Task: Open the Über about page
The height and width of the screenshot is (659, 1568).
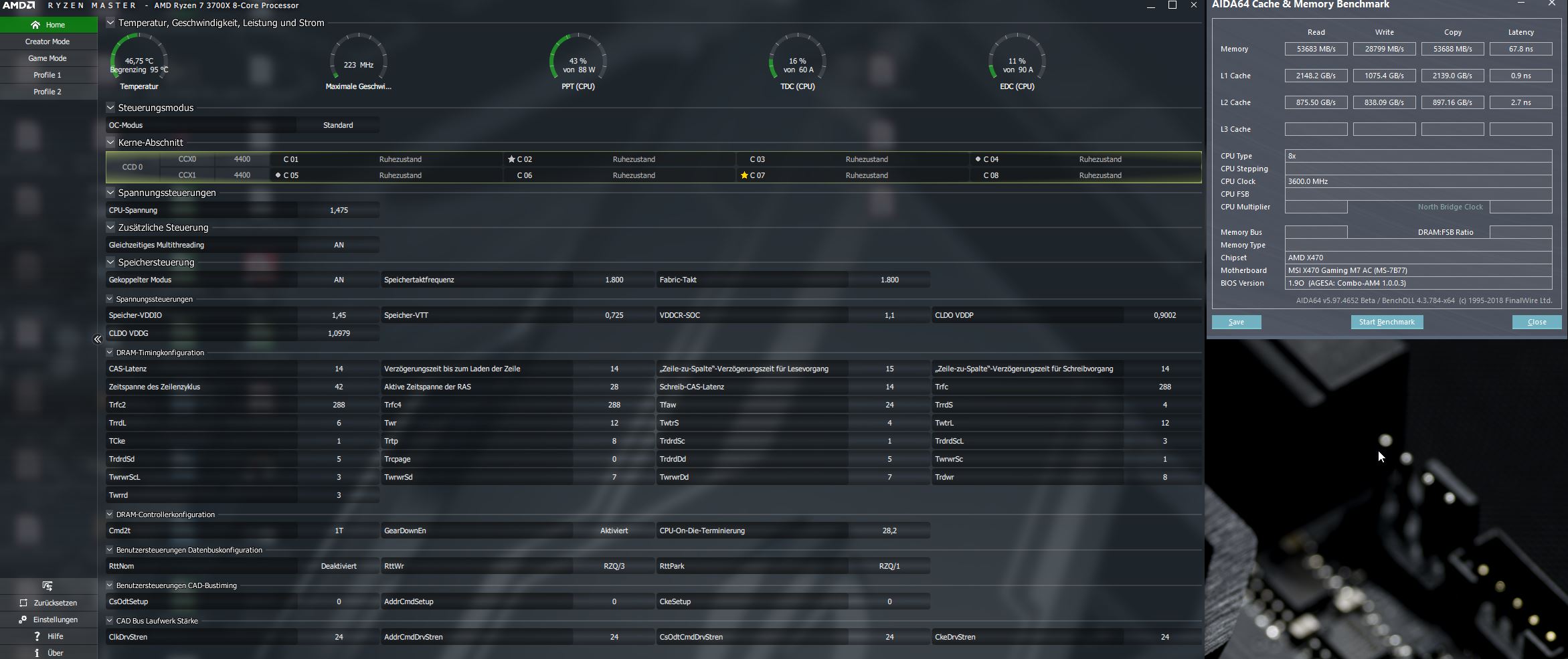Action: coord(48,653)
